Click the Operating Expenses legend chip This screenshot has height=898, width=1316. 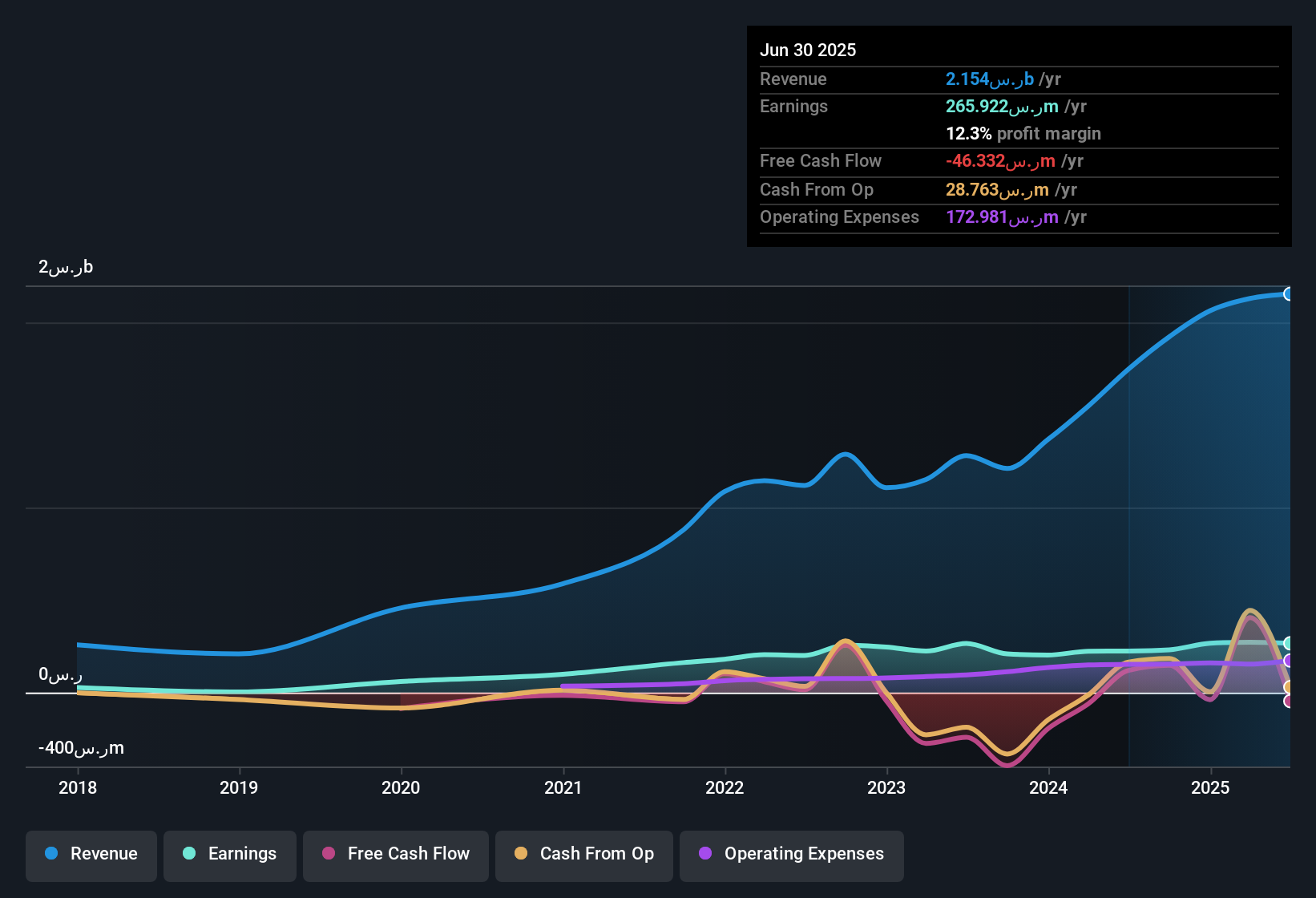792,855
